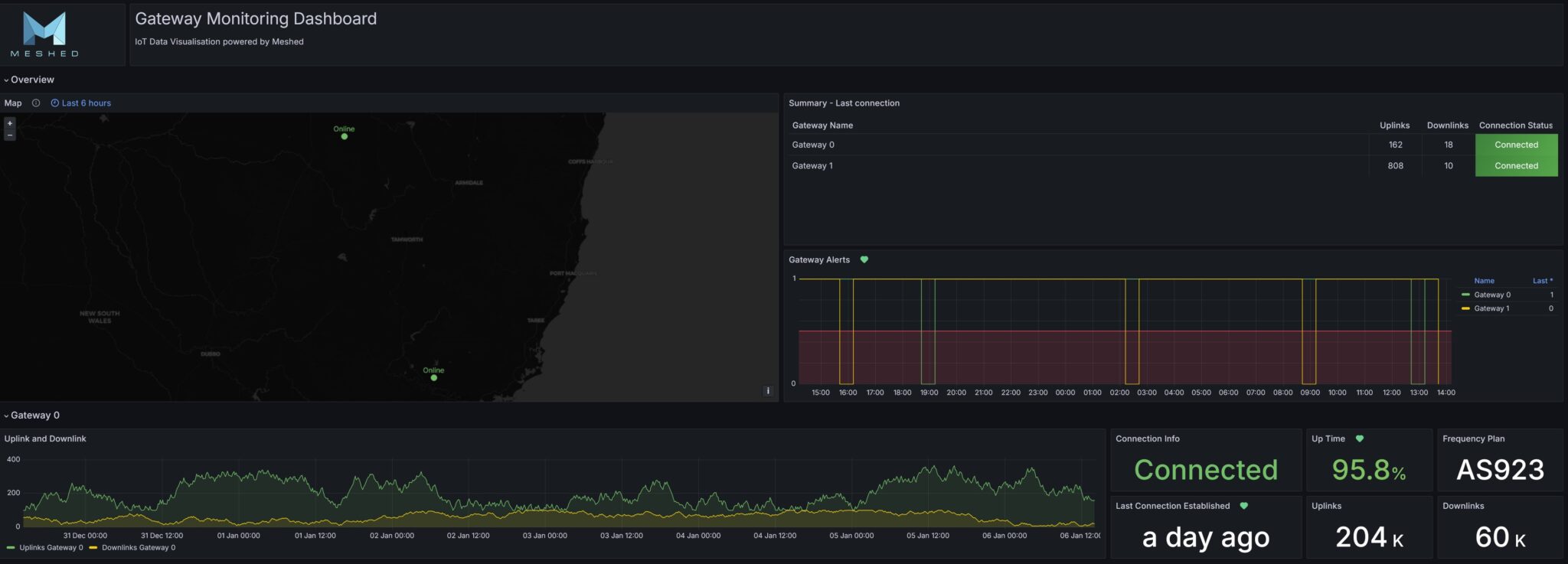The height and width of the screenshot is (564, 1568).
Task: Open the Map panel title menu
Action: click(x=13, y=103)
